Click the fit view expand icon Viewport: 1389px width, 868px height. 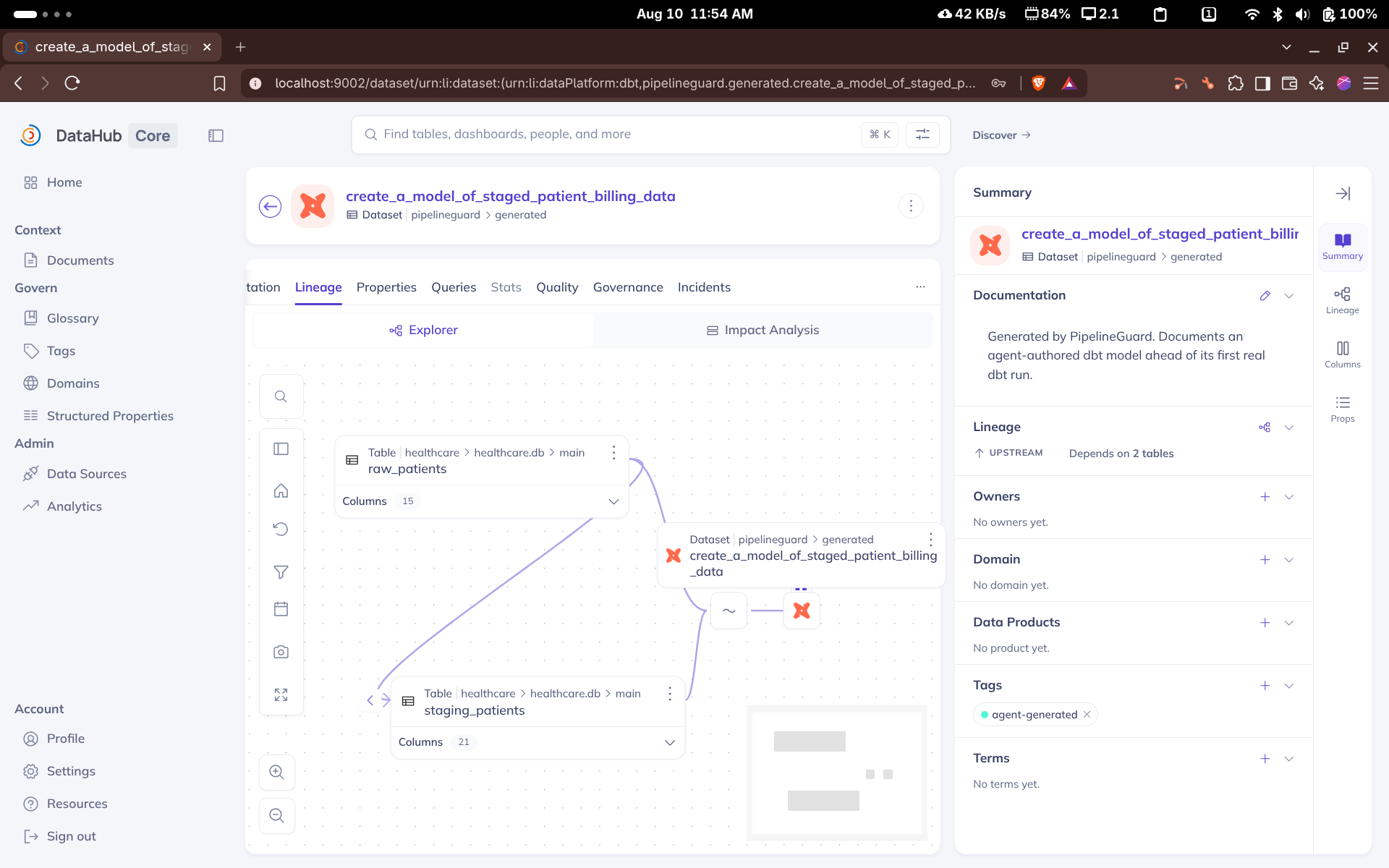281,694
